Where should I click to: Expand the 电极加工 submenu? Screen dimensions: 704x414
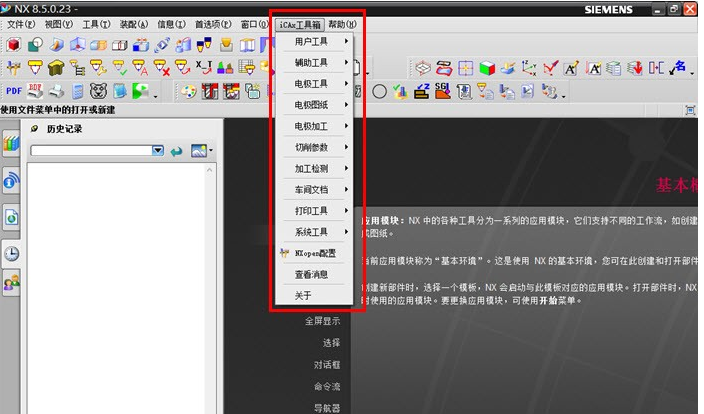pos(319,126)
